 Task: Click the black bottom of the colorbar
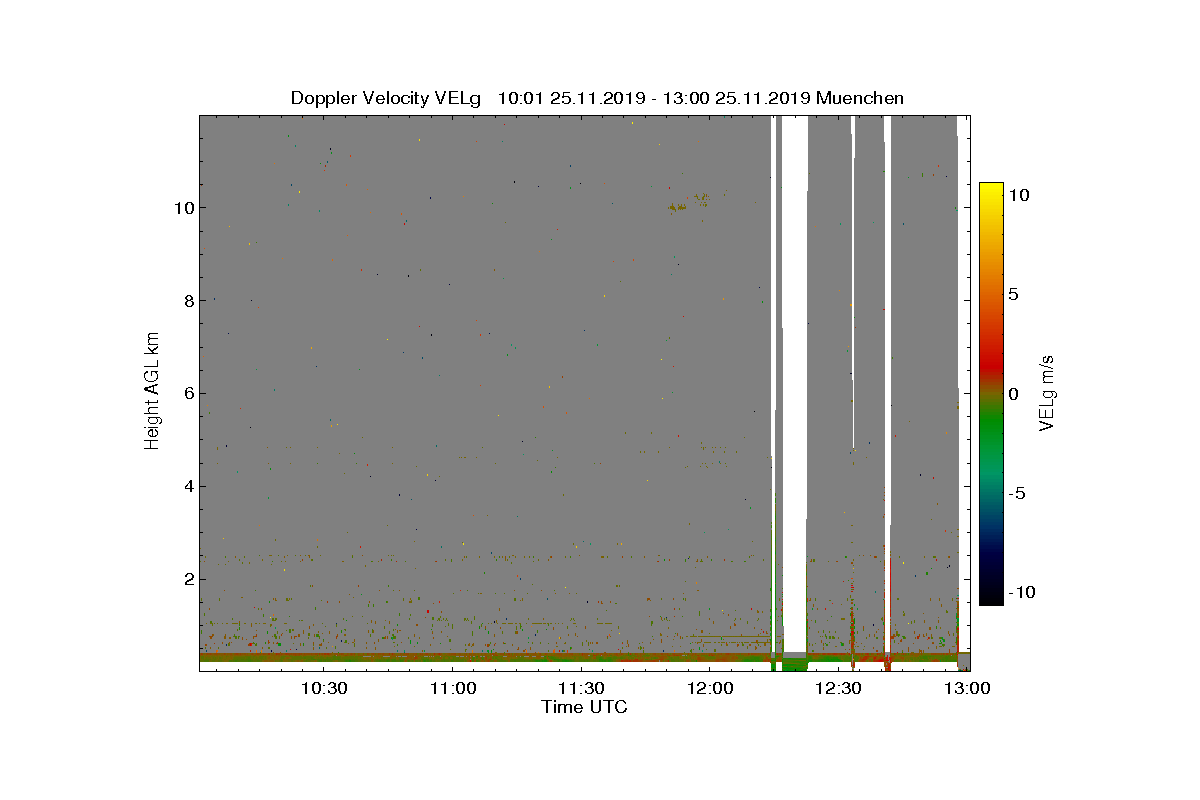click(x=991, y=594)
